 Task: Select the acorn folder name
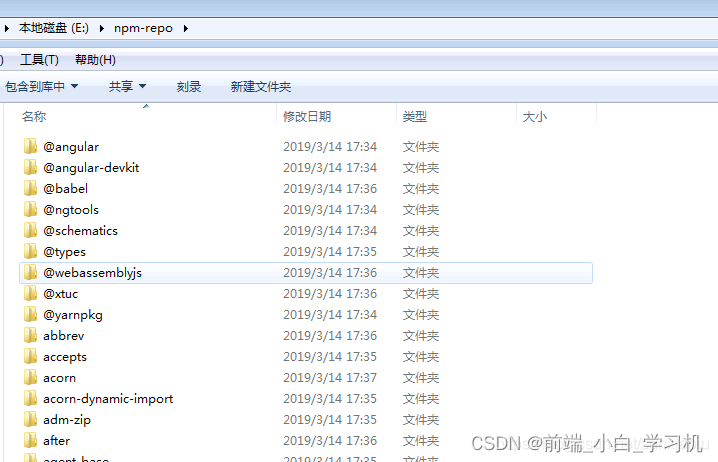point(60,378)
